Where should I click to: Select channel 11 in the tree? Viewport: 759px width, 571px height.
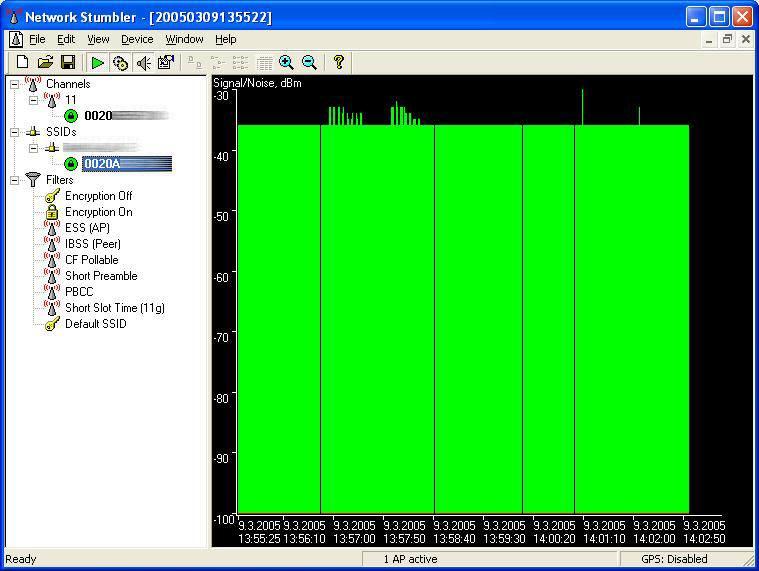71,100
